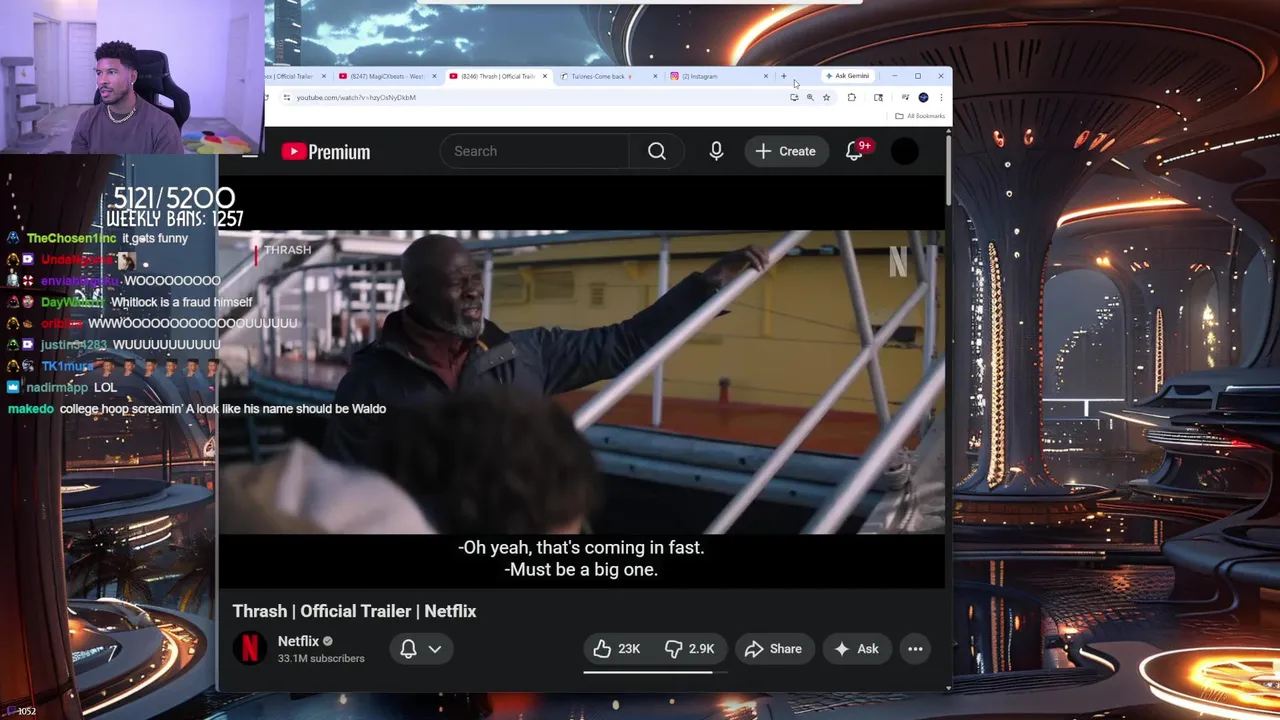Open the YouTube account avatar menu
This screenshot has width=1280, height=720.
point(904,151)
